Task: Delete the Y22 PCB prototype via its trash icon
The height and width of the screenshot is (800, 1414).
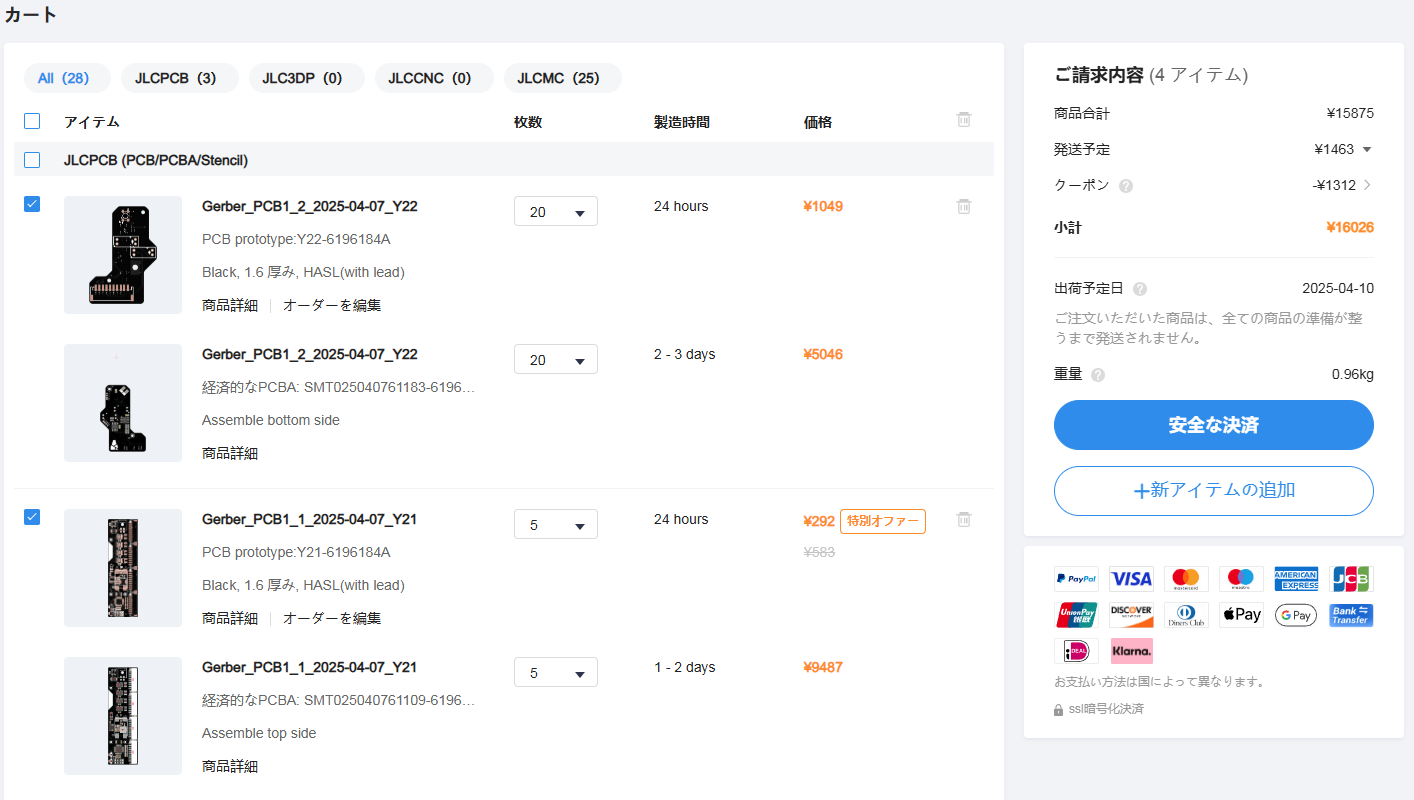Action: (x=964, y=206)
